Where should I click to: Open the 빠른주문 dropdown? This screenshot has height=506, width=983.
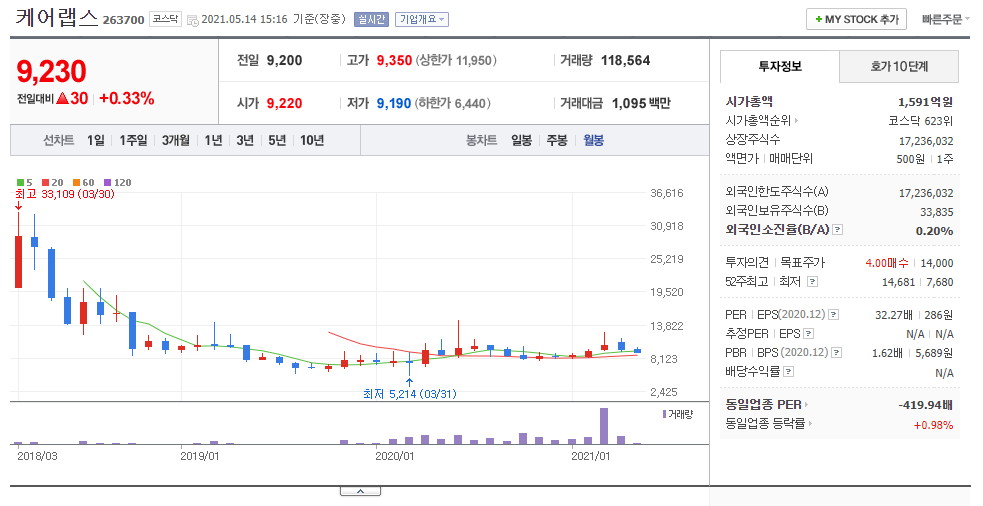(x=945, y=19)
